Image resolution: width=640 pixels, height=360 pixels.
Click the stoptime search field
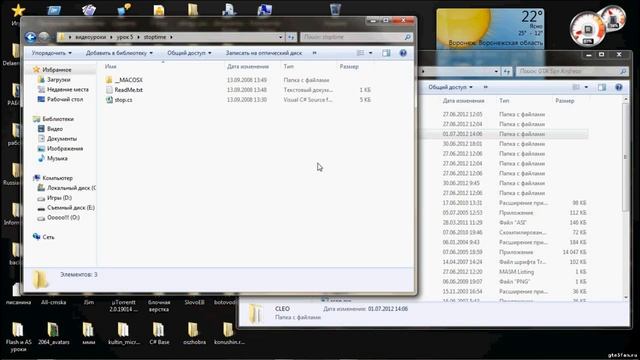pos(356,37)
